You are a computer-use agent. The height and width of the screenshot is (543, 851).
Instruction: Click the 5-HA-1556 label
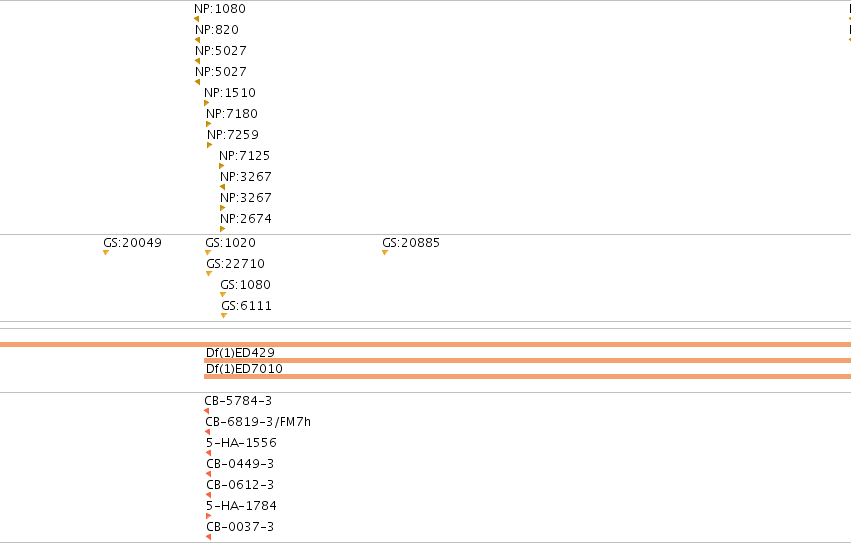coord(241,443)
